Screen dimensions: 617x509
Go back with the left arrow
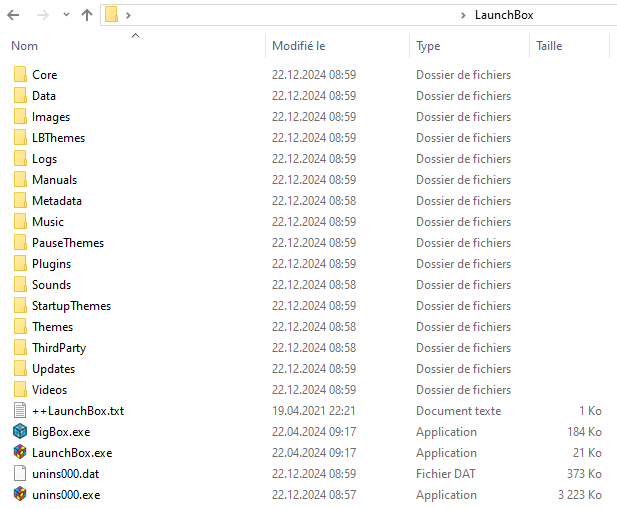[x=13, y=15]
